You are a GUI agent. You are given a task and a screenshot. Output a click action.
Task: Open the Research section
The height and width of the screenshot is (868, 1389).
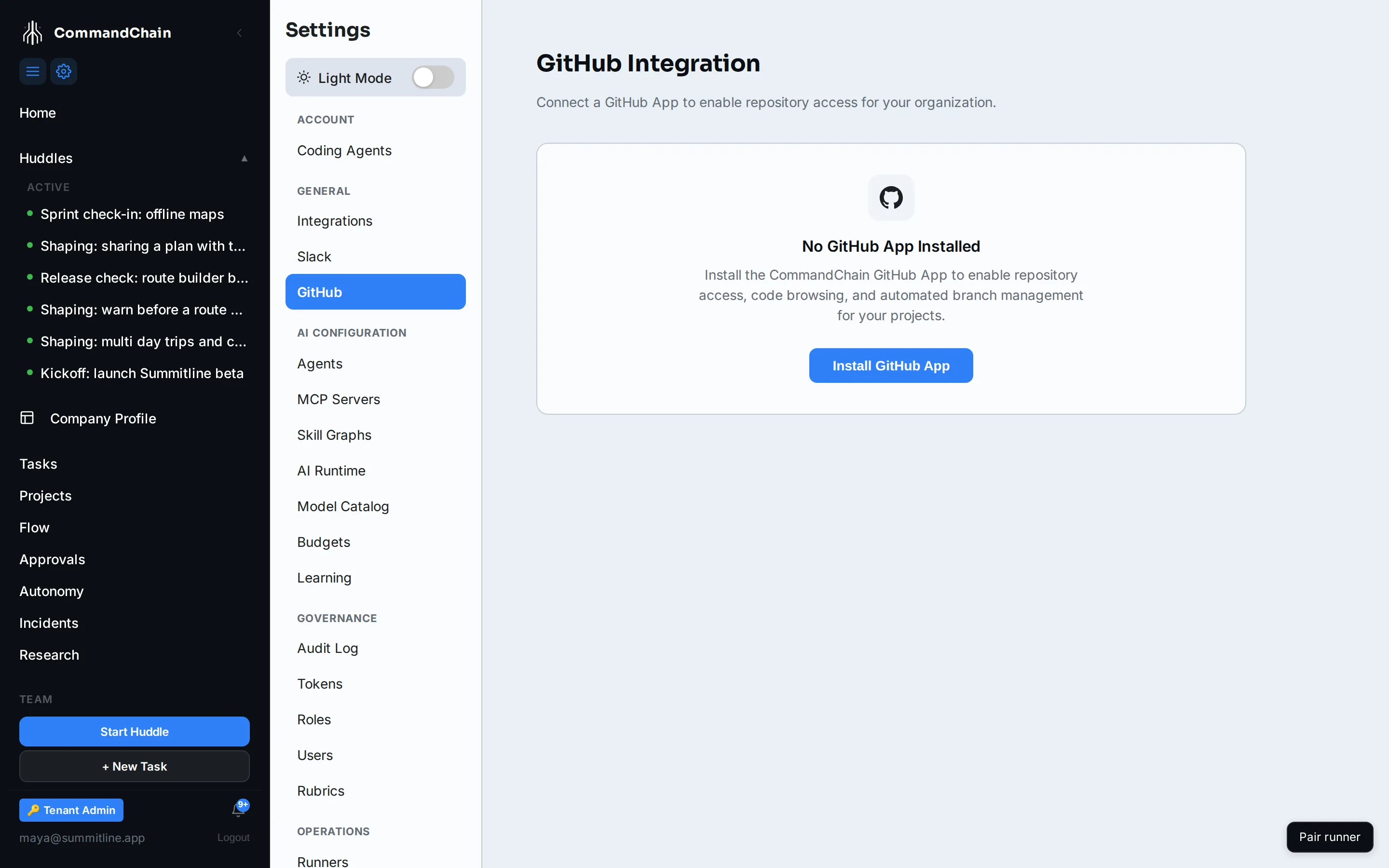tap(49, 655)
